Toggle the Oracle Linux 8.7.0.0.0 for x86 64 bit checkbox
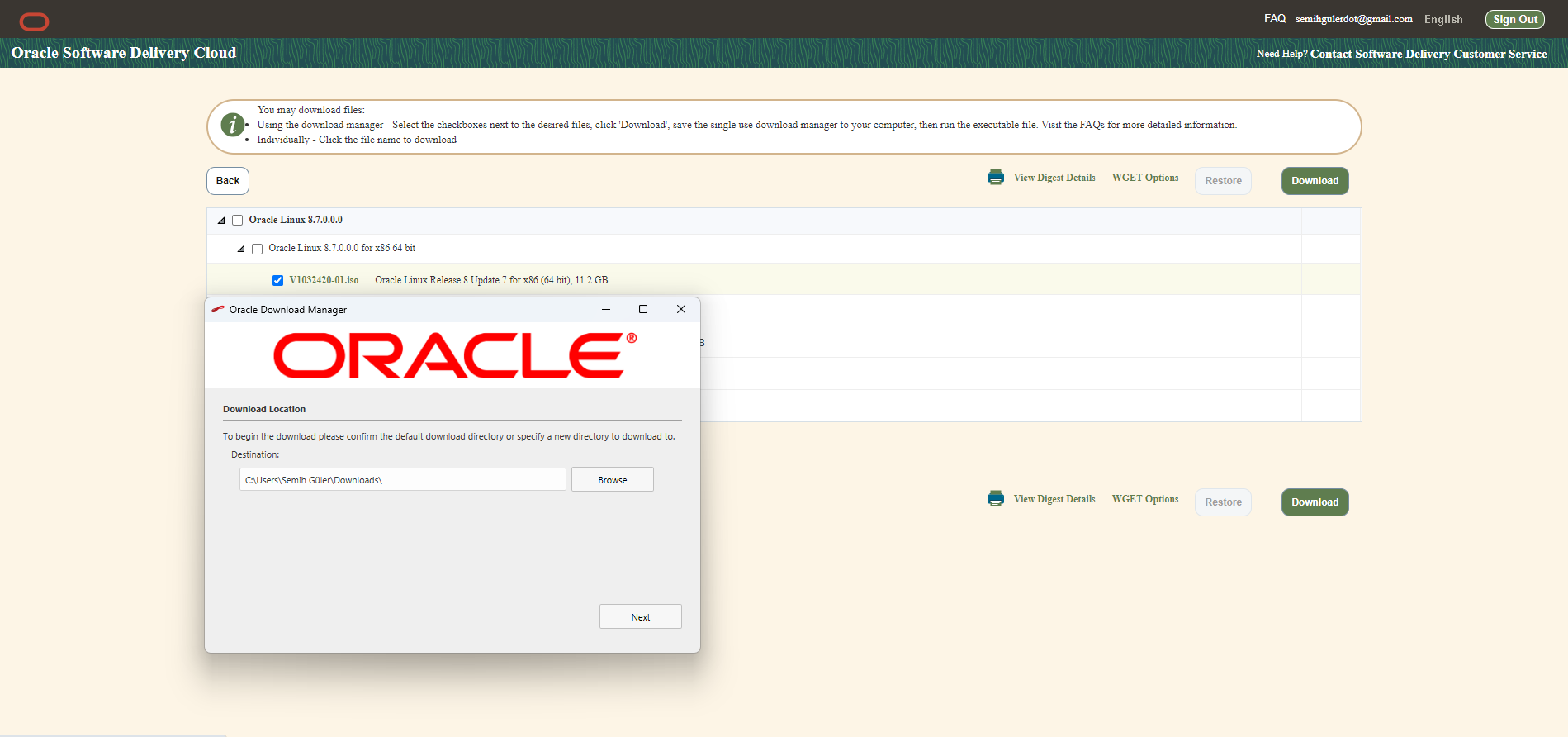The height and width of the screenshot is (737, 1568). coord(258,249)
